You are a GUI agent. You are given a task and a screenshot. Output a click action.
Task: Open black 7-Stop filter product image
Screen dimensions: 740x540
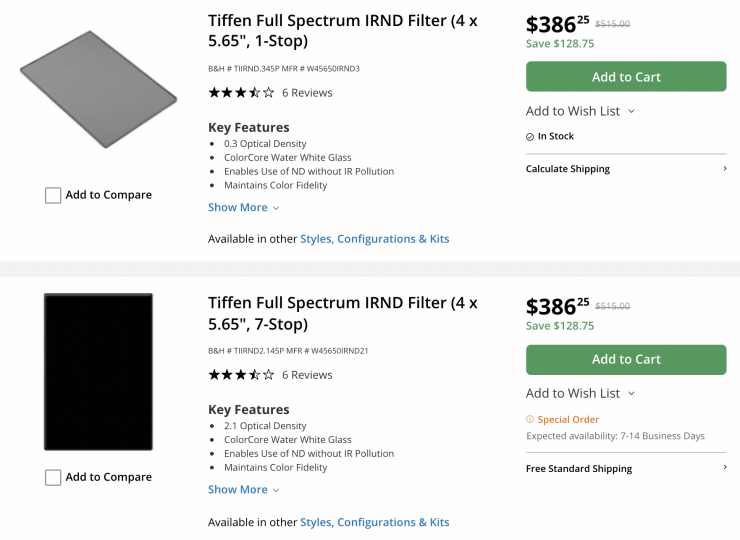(x=98, y=372)
